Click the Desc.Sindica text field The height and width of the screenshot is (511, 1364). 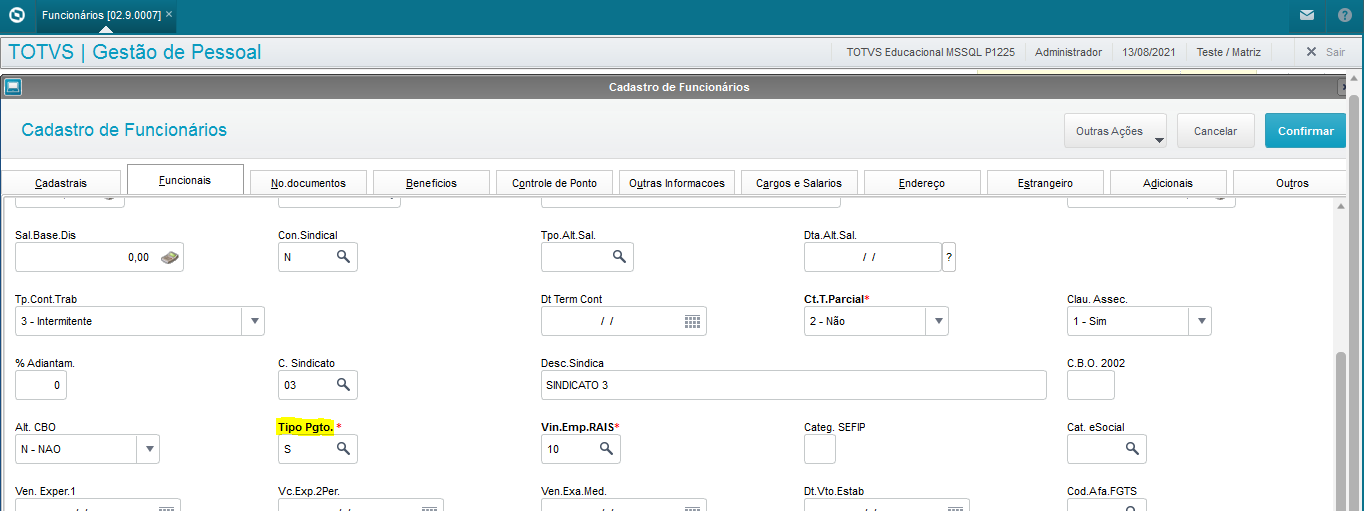click(794, 385)
